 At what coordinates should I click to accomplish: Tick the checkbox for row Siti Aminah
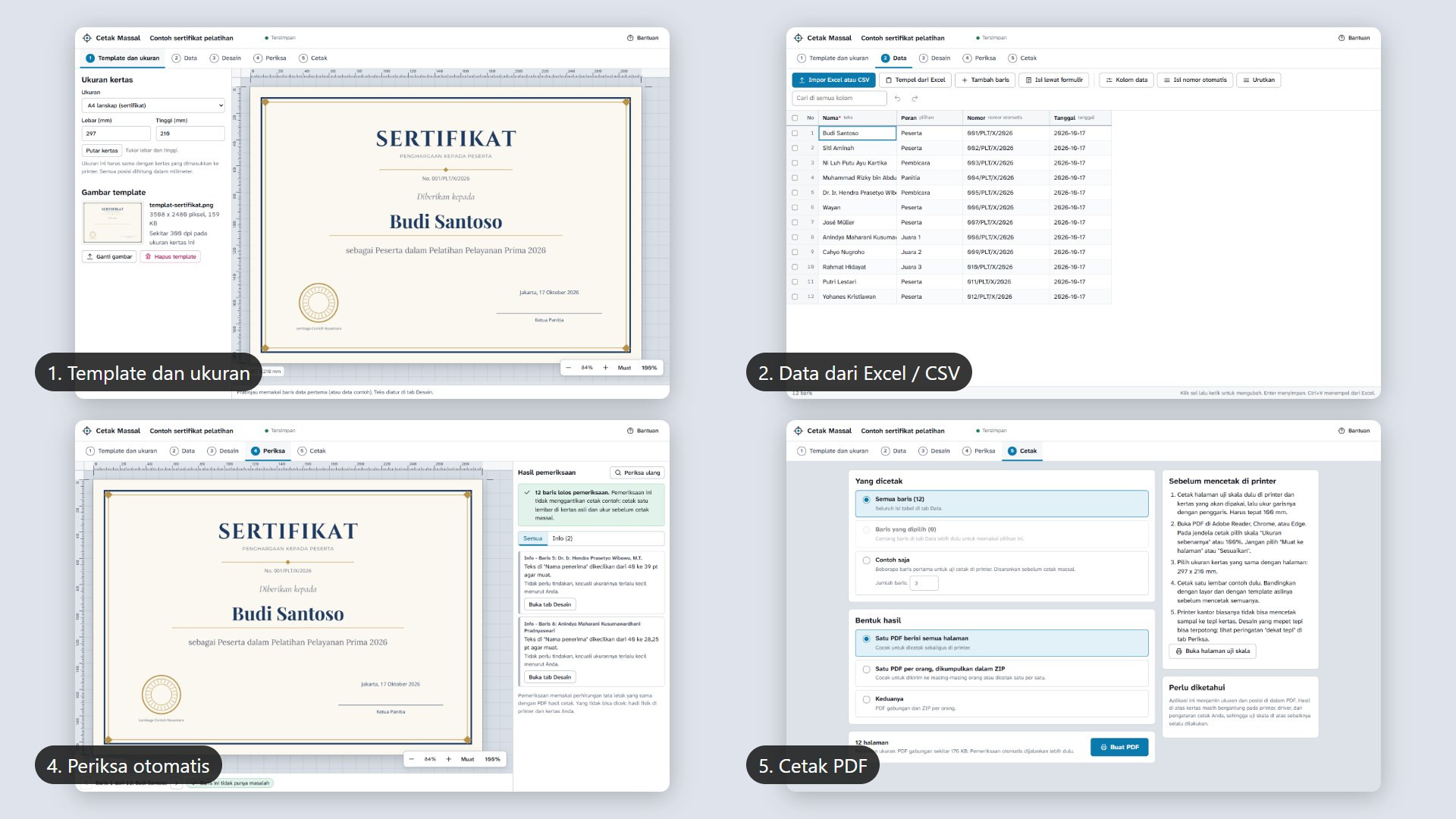pyautogui.click(x=795, y=148)
